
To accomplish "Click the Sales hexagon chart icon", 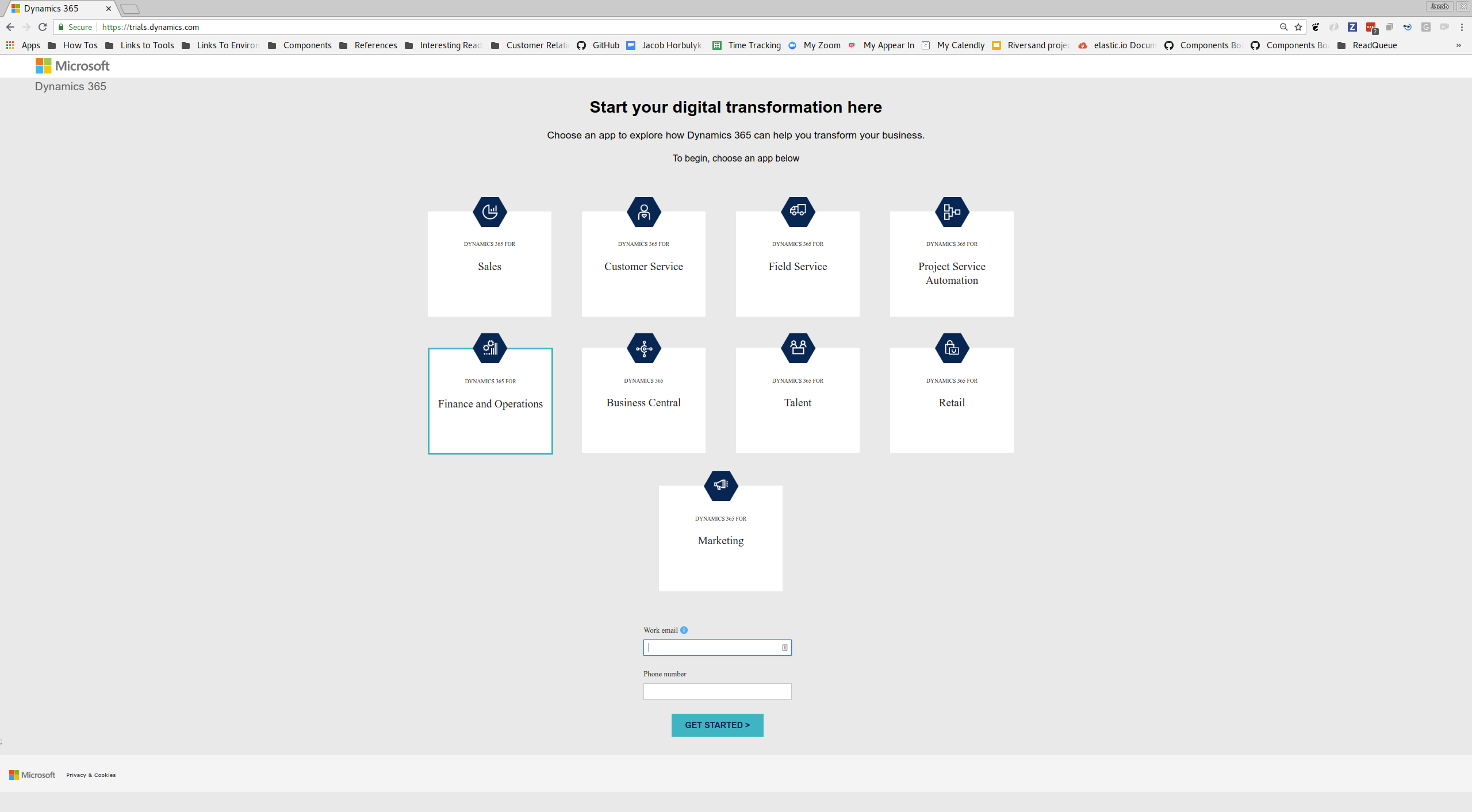I will [489, 212].
